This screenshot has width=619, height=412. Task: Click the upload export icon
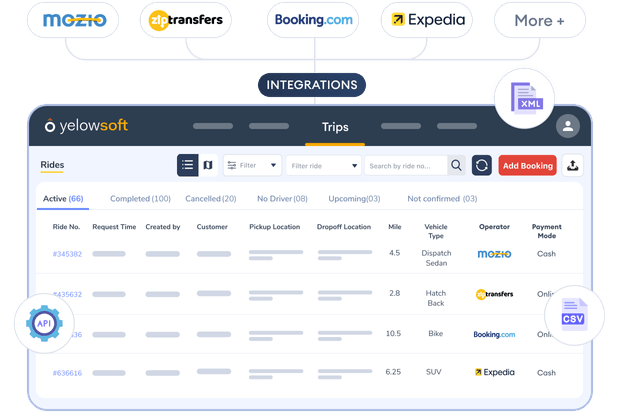pyautogui.click(x=572, y=165)
